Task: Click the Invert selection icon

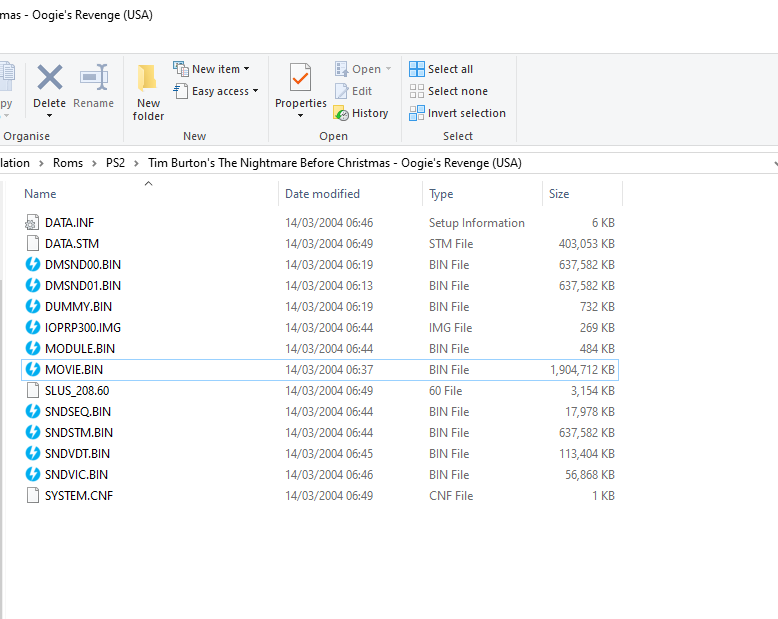Action: 417,113
